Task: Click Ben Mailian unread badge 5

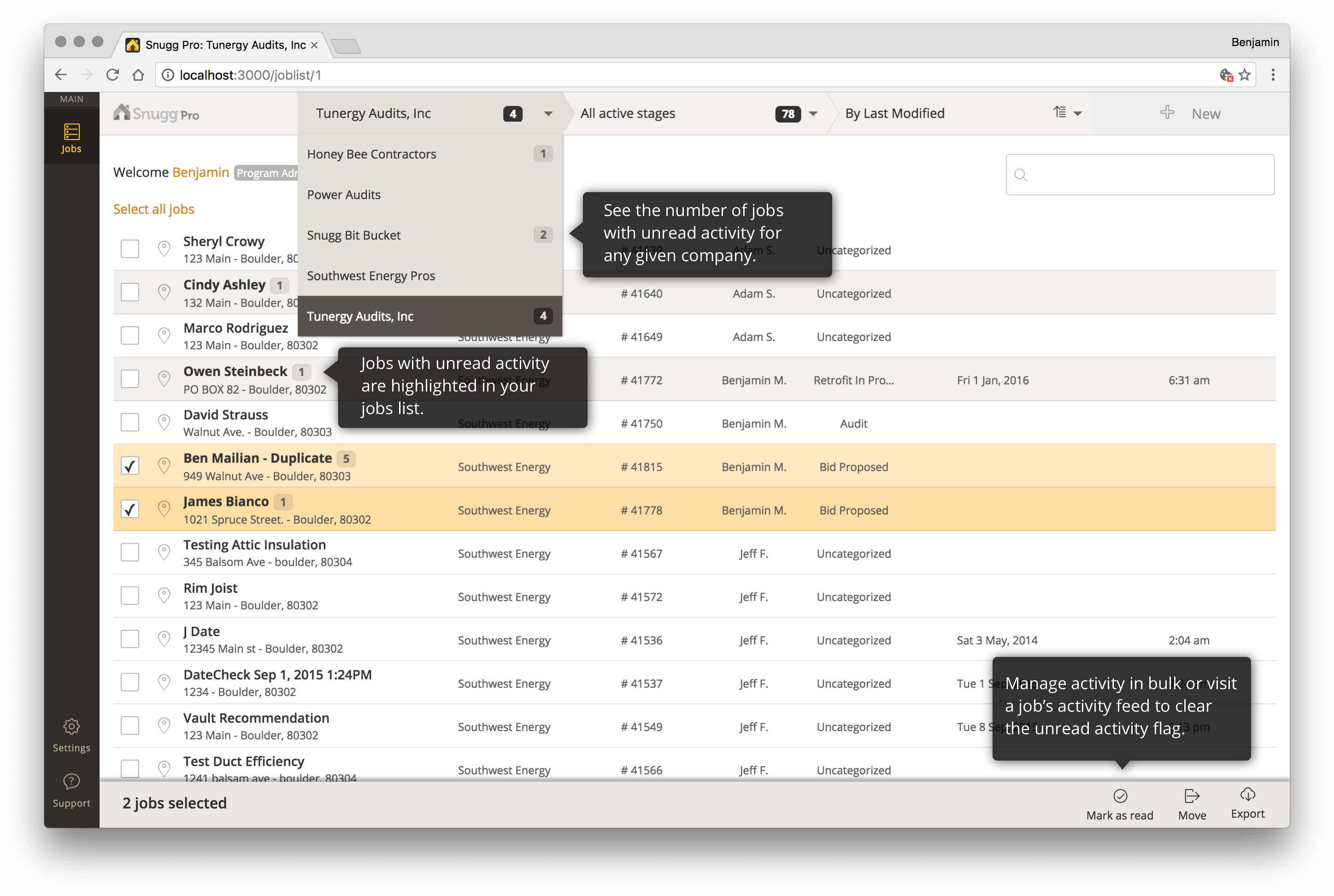Action: [346, 459]
